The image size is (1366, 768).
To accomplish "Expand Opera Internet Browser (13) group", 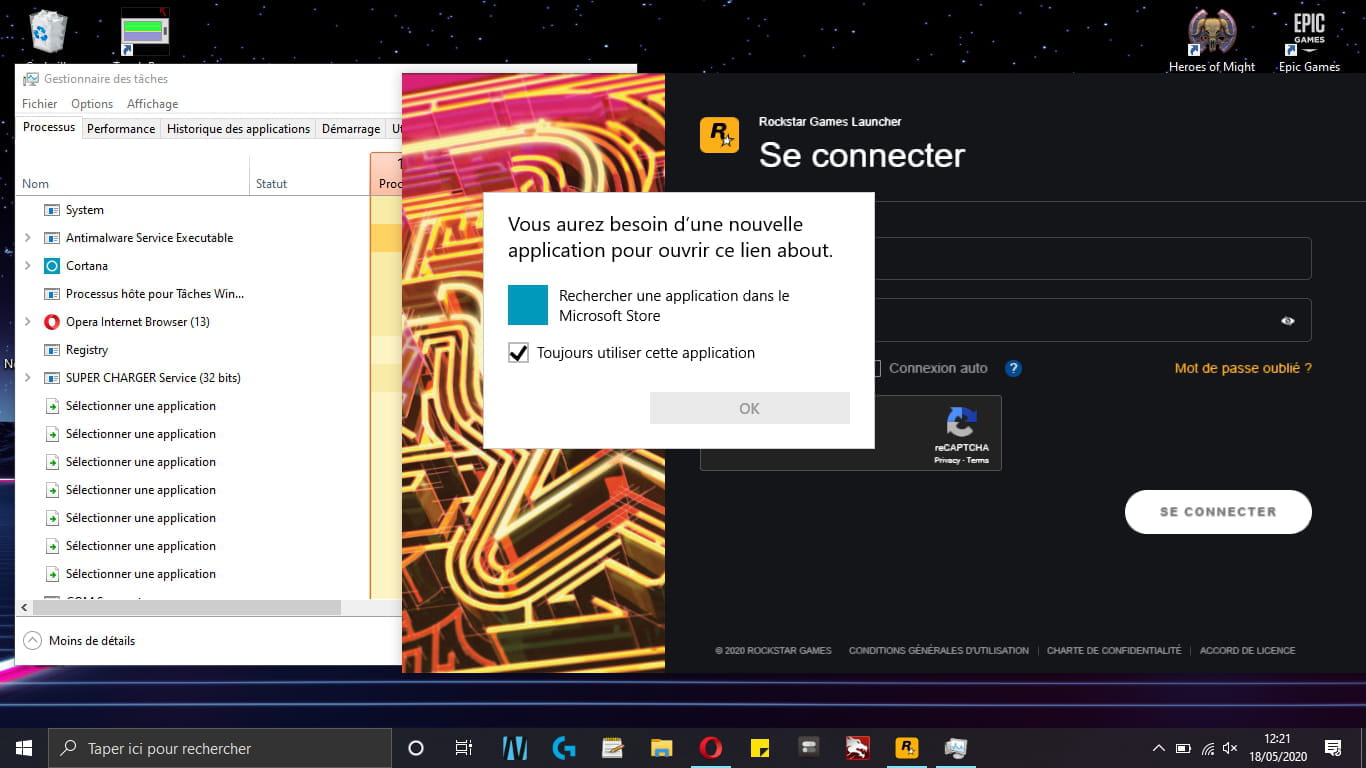I will (27, 322).
